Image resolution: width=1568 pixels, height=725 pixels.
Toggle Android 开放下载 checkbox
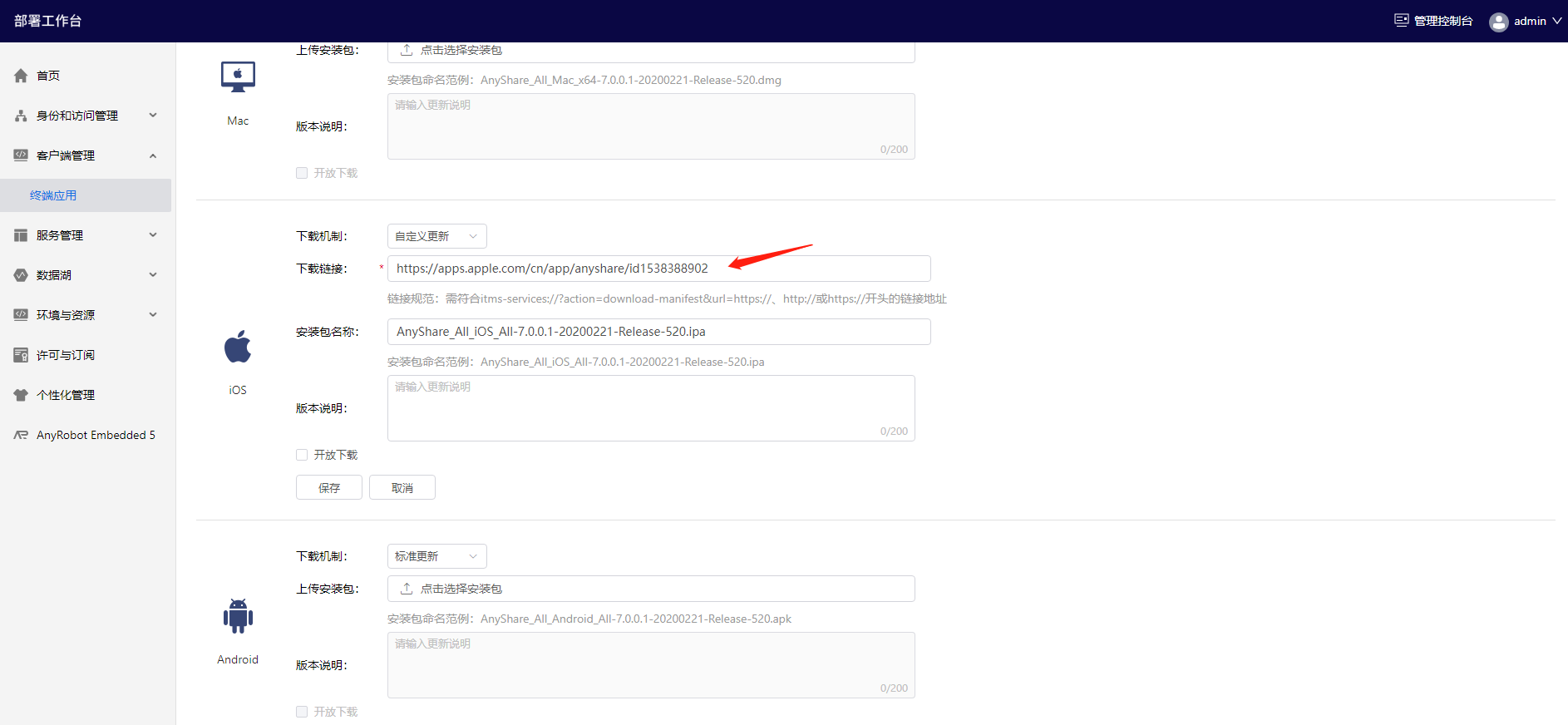point(302,712)
